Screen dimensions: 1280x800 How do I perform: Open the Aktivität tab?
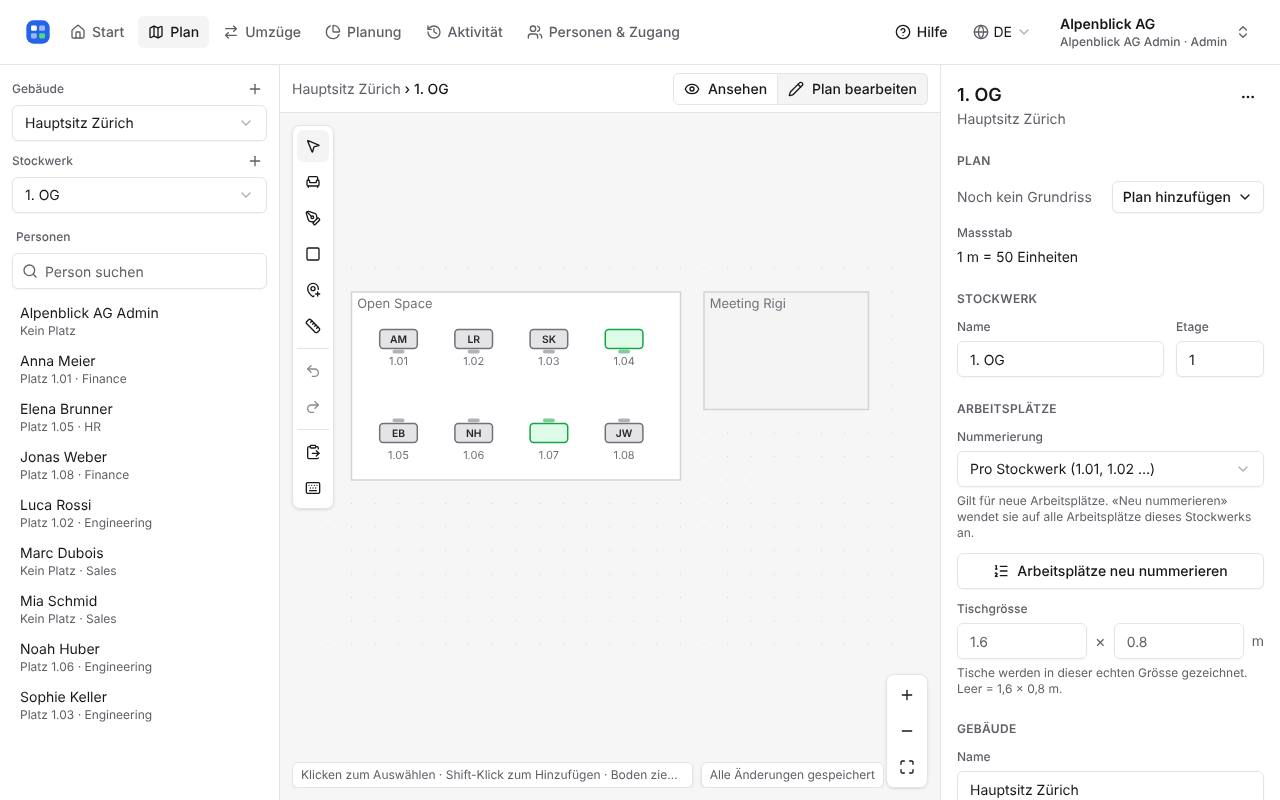465,32
